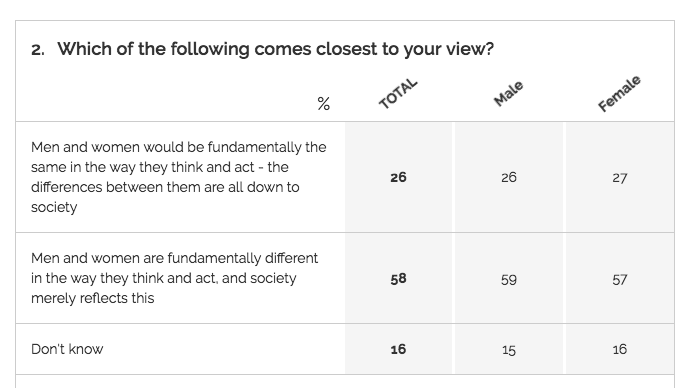Click 'merely reflects this' text line
Screen dimensions: 687x388
(x=92, y=298)
